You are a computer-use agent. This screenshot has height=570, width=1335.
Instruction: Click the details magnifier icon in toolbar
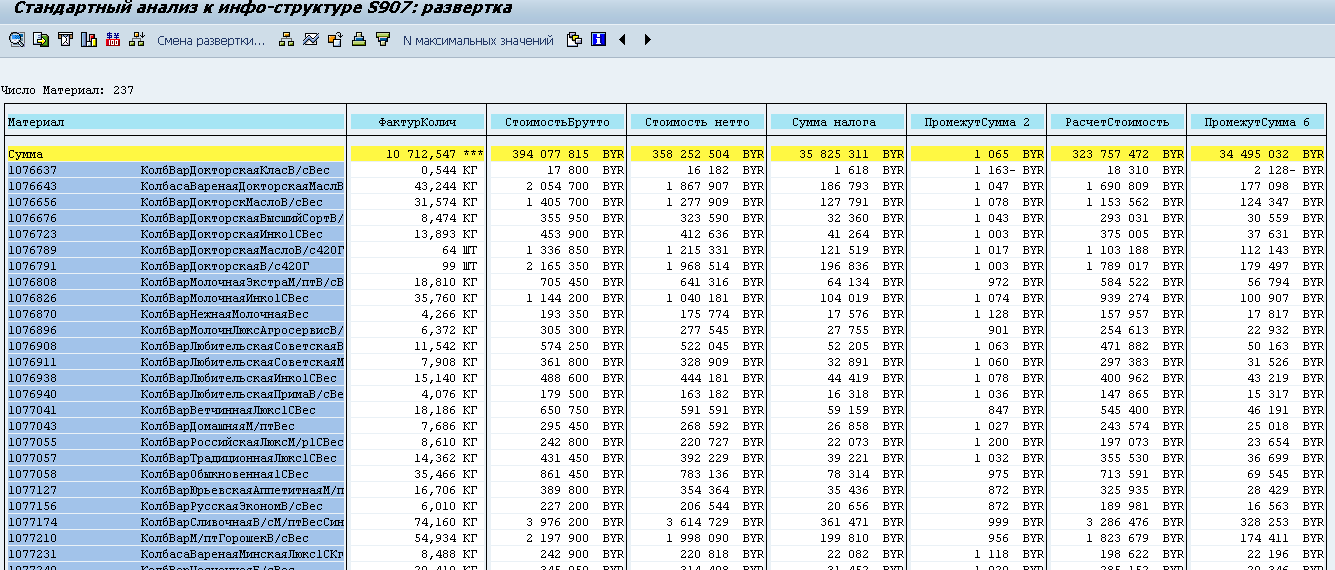pos(16,40)
